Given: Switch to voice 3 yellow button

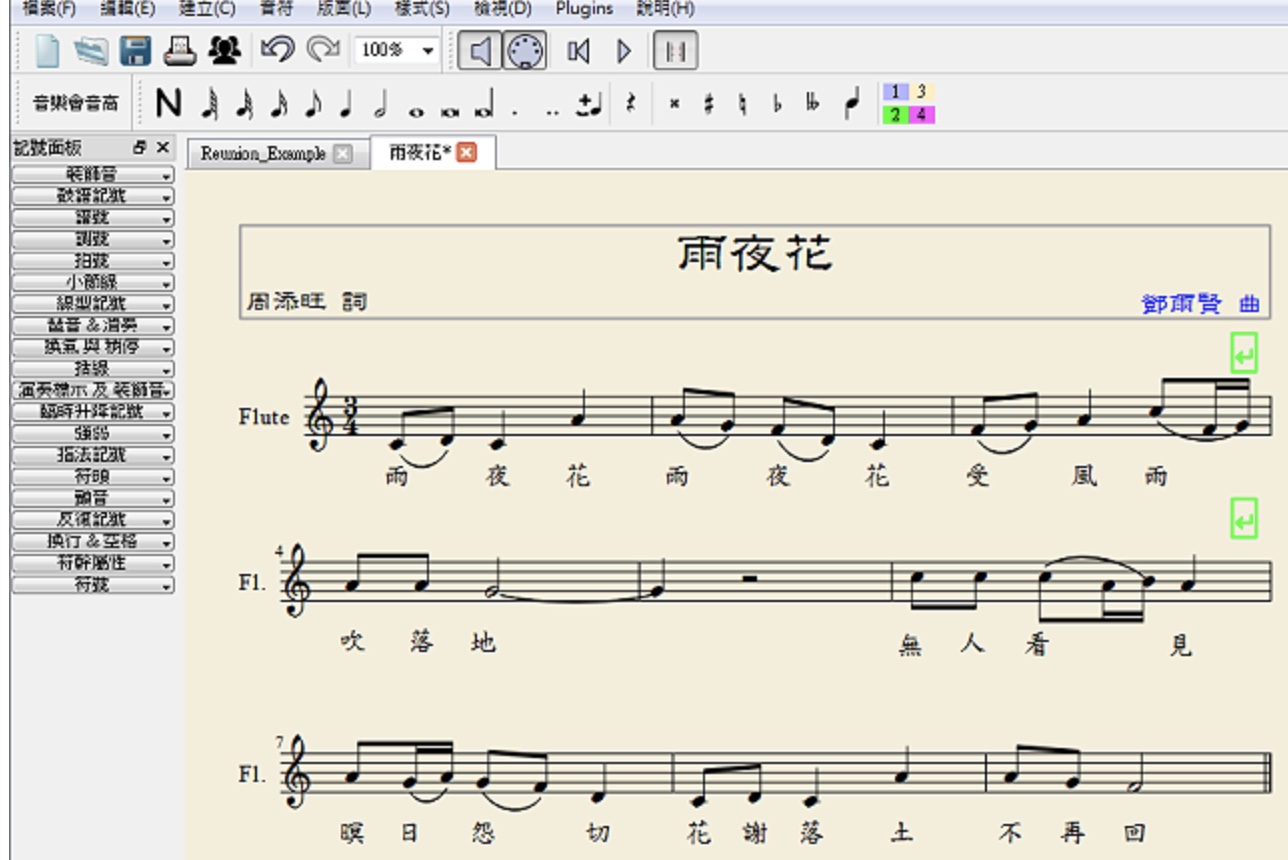Looking at the screenshot, I should point(921,92).
